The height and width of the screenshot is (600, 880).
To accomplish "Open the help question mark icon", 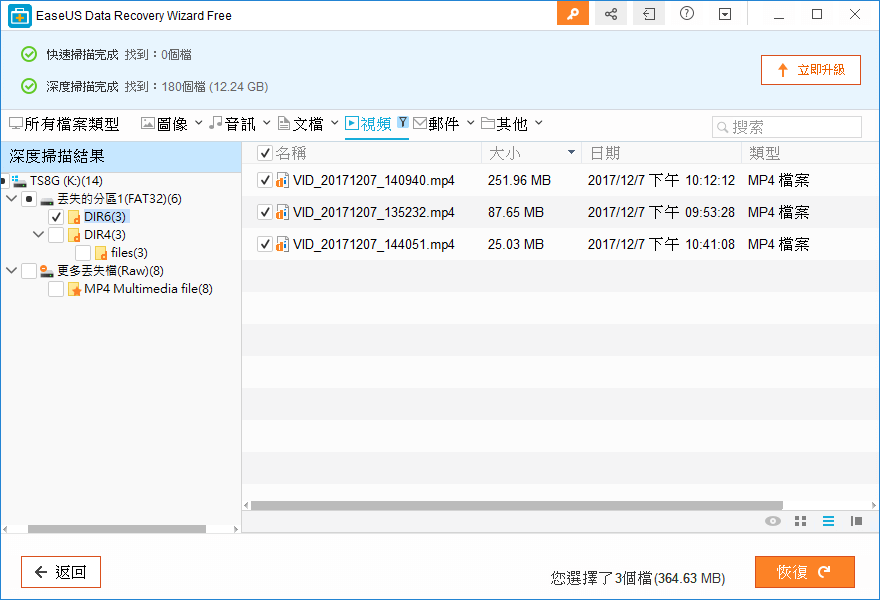I will click(x=686, y=13).
